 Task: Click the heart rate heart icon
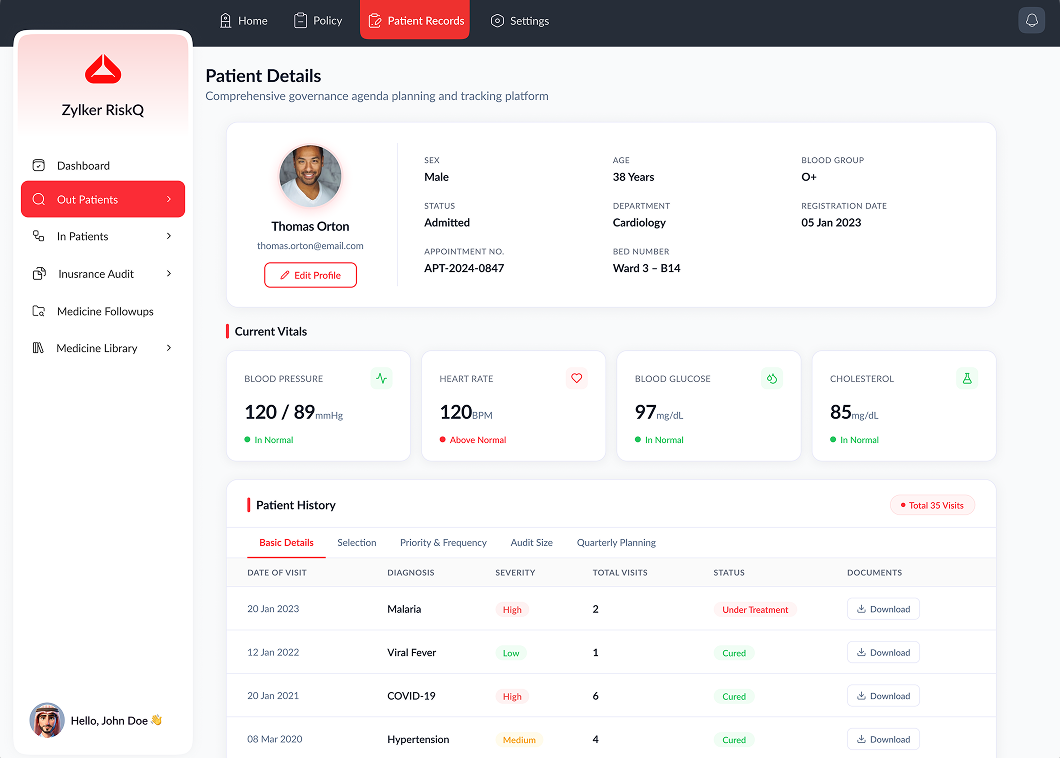pyautogui.click(x=577, y=379)
